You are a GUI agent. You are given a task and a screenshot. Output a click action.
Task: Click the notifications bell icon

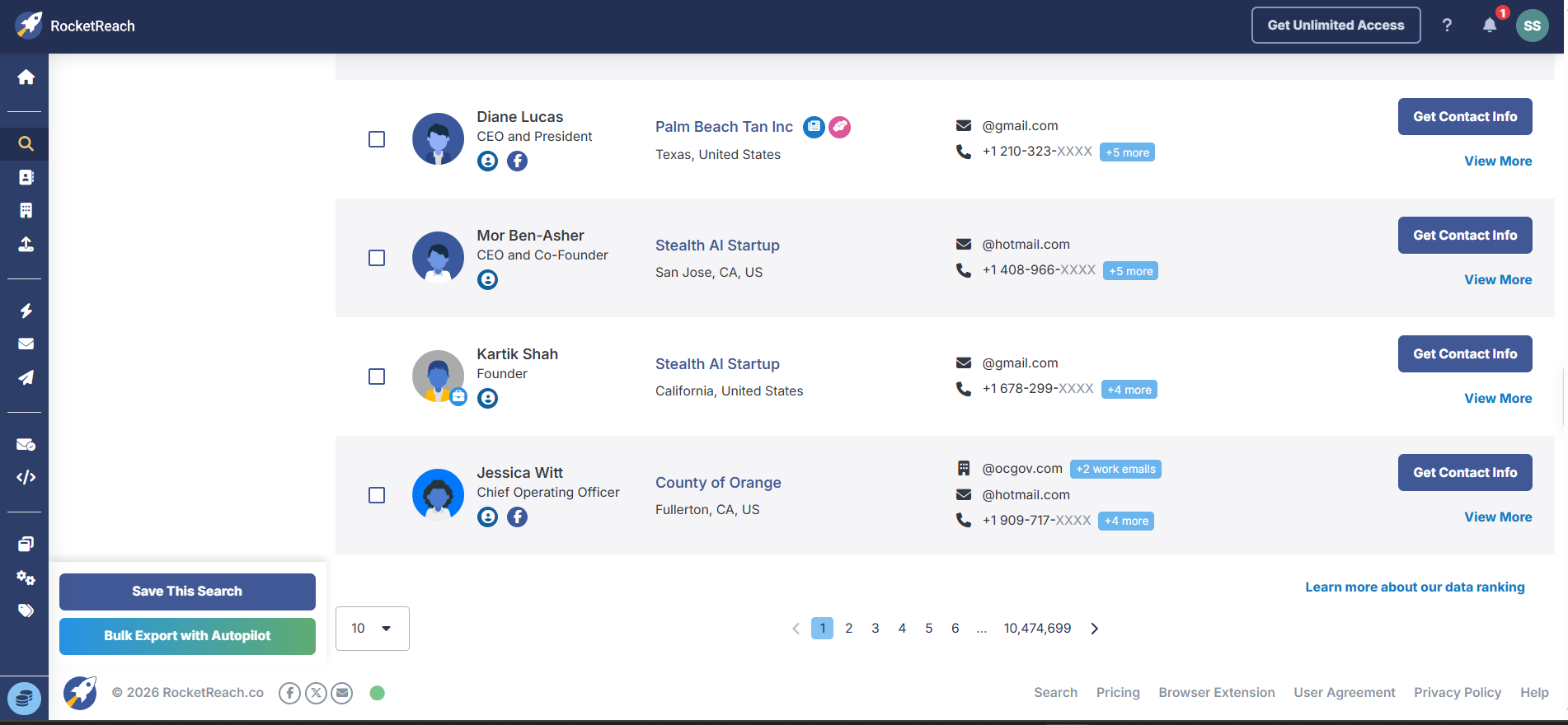tap(1489, 26)
